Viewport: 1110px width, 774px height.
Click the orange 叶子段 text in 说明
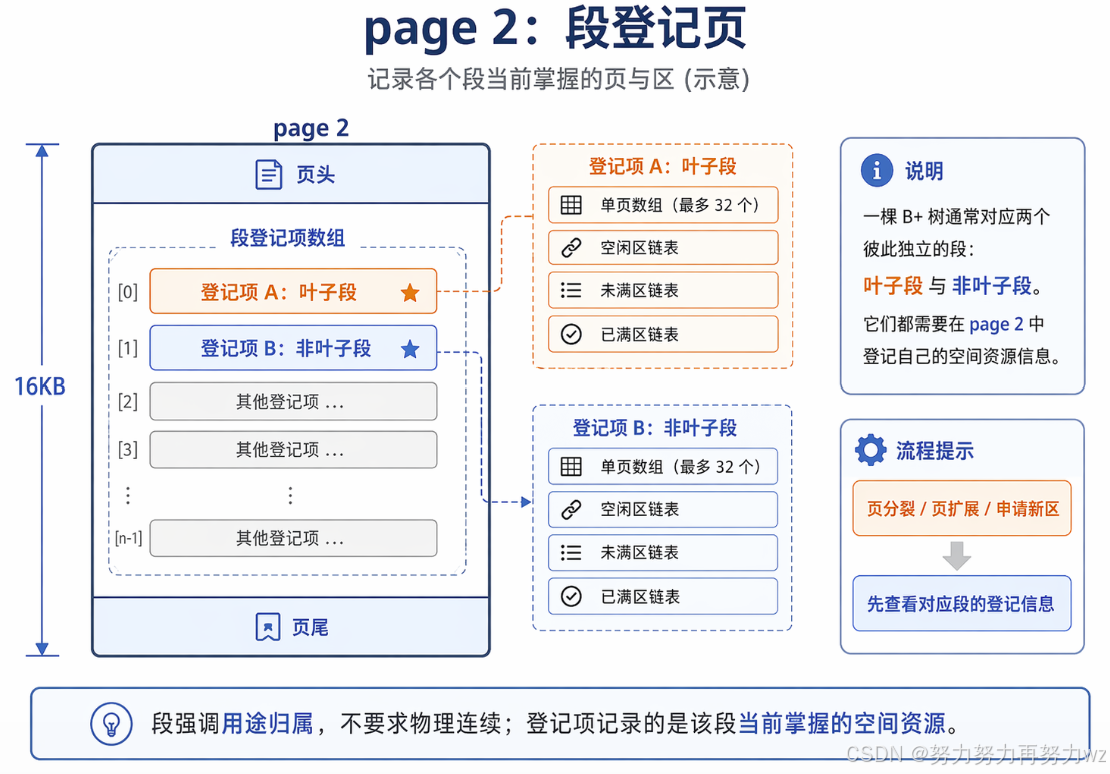click(x=893, y=285)
